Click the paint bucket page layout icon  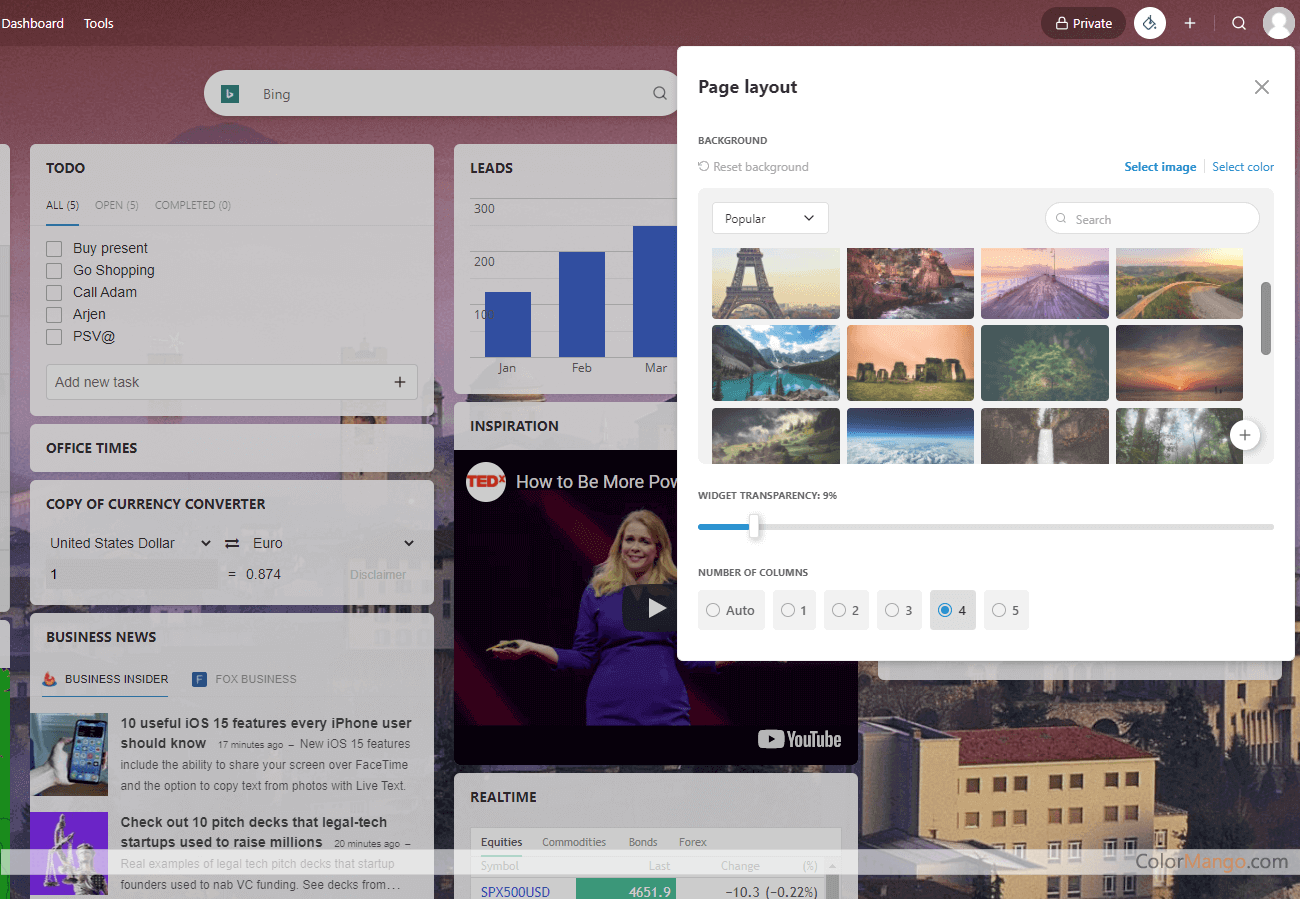coord(1150,23)
